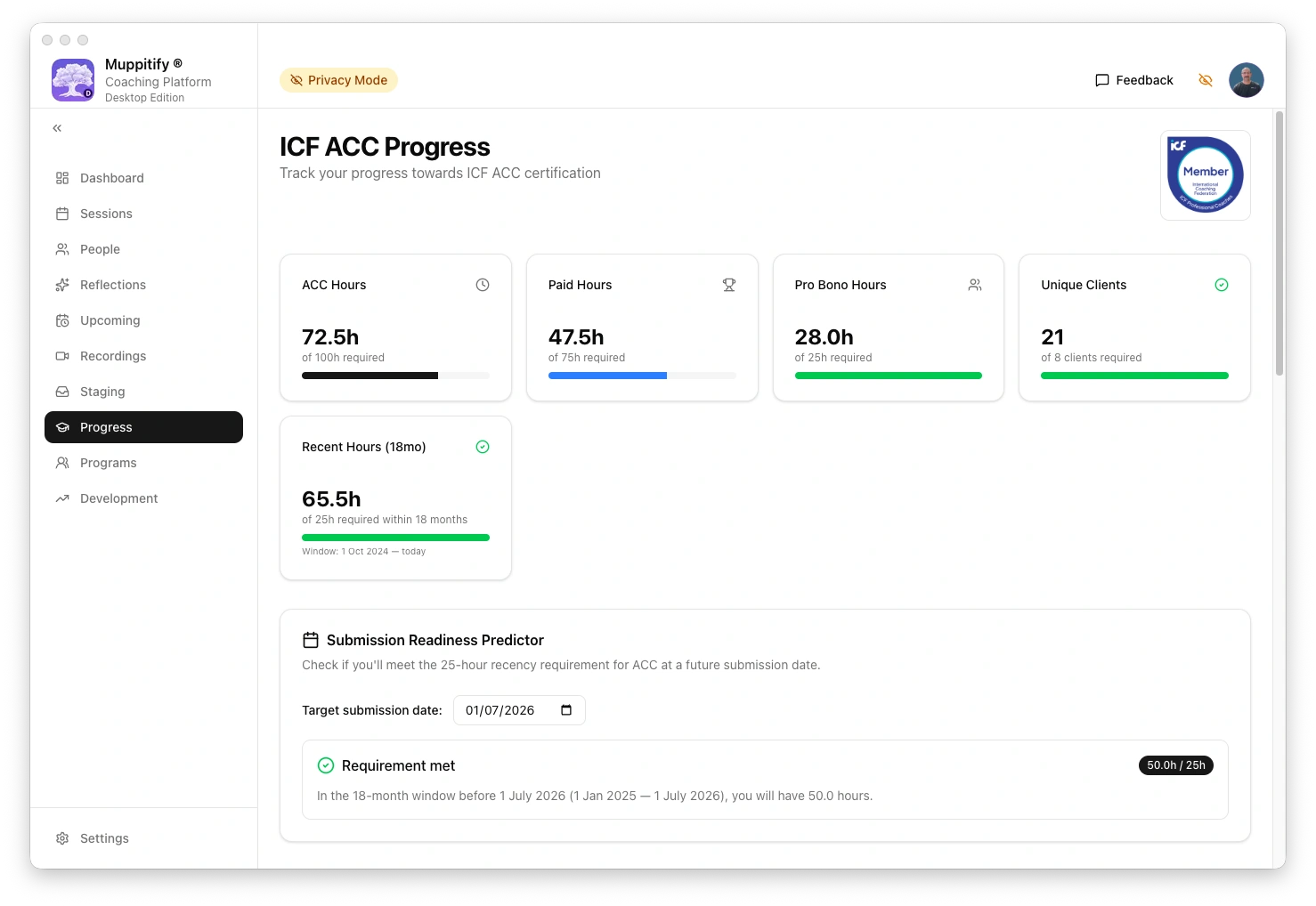Click the green check icon on Unique Clients card
The height and width of the screenshot is (906, 1316).
pyautogui.click(x=1221, y=285)
